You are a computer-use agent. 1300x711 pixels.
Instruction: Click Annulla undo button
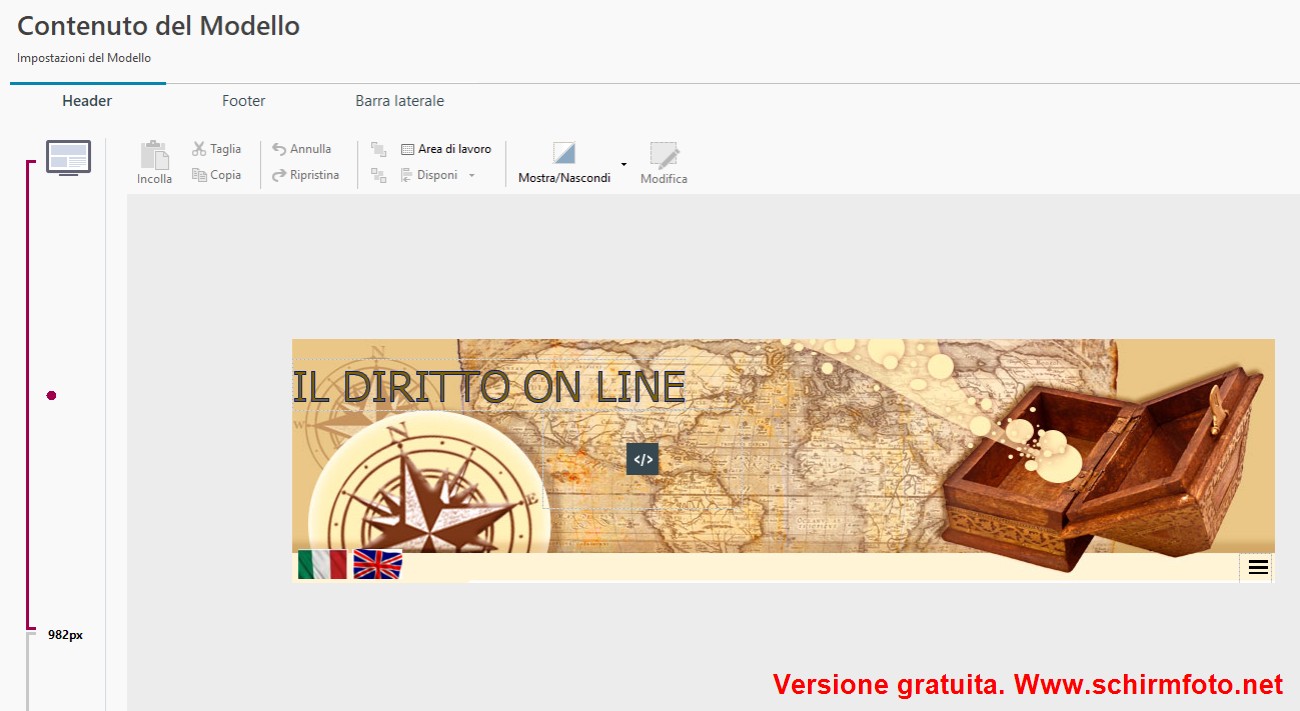point(302,149)
